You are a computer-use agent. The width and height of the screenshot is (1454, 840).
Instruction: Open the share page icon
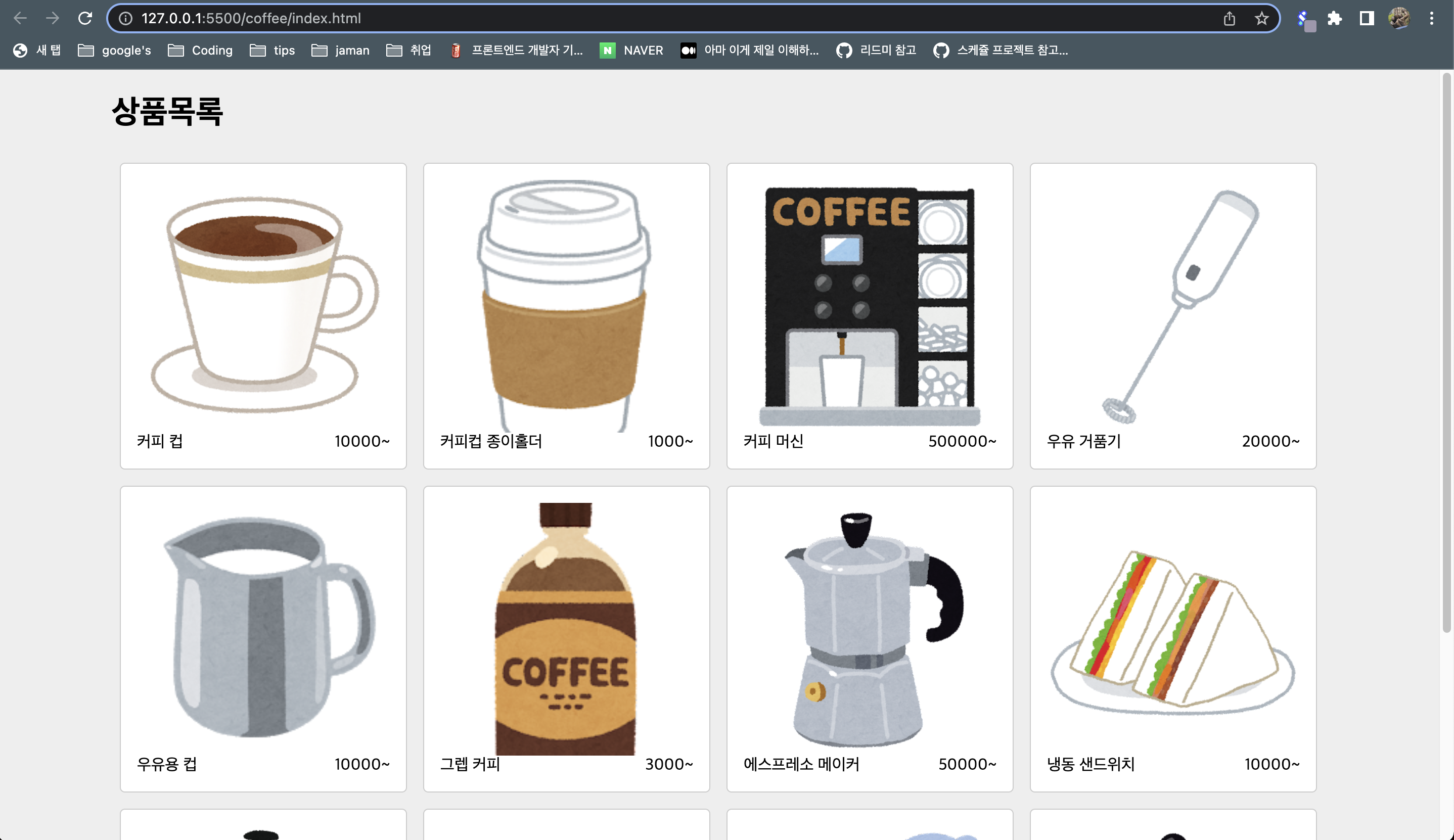(1229, 19)
